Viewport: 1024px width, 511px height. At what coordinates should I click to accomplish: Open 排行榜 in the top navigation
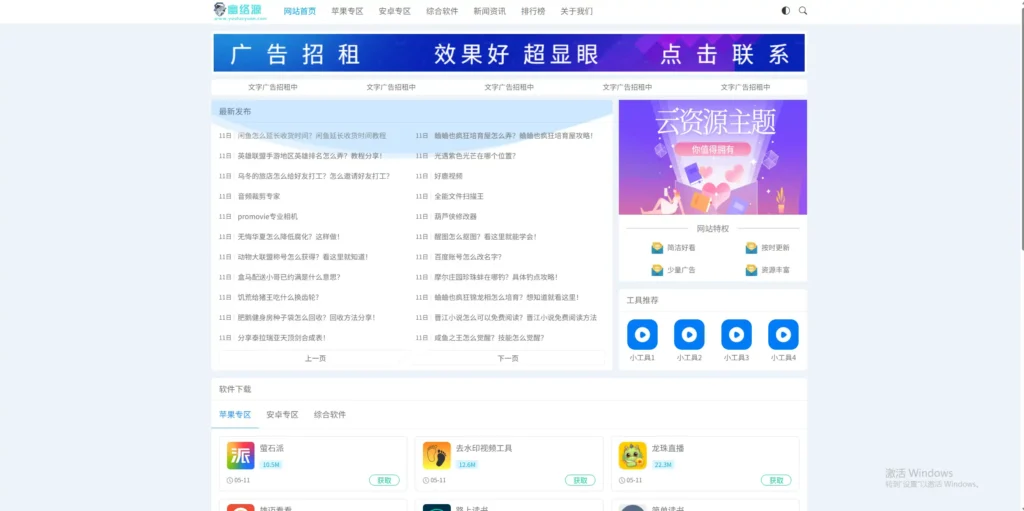[533, 11]
